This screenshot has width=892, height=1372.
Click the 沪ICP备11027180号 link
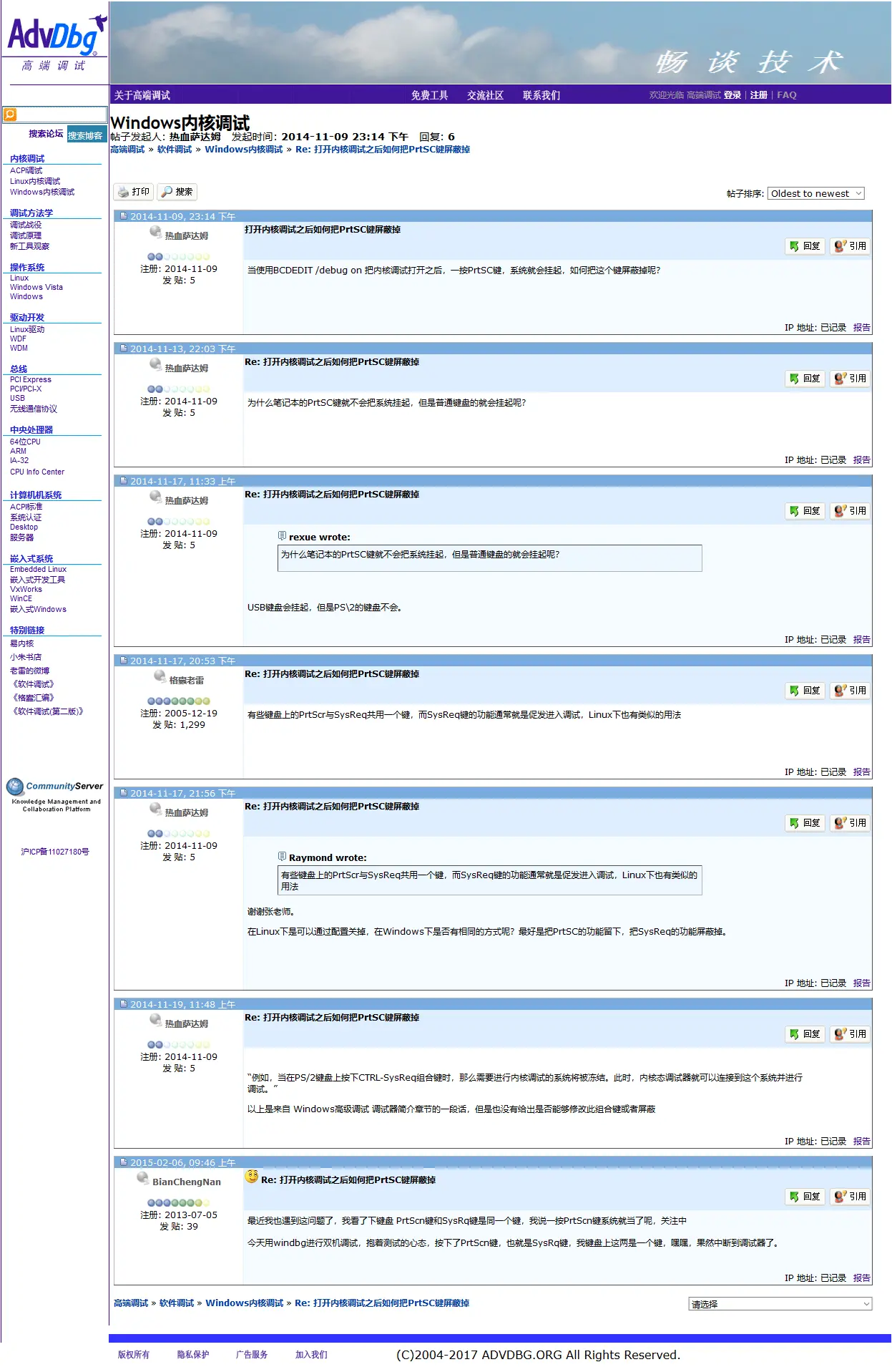[55, 852]
